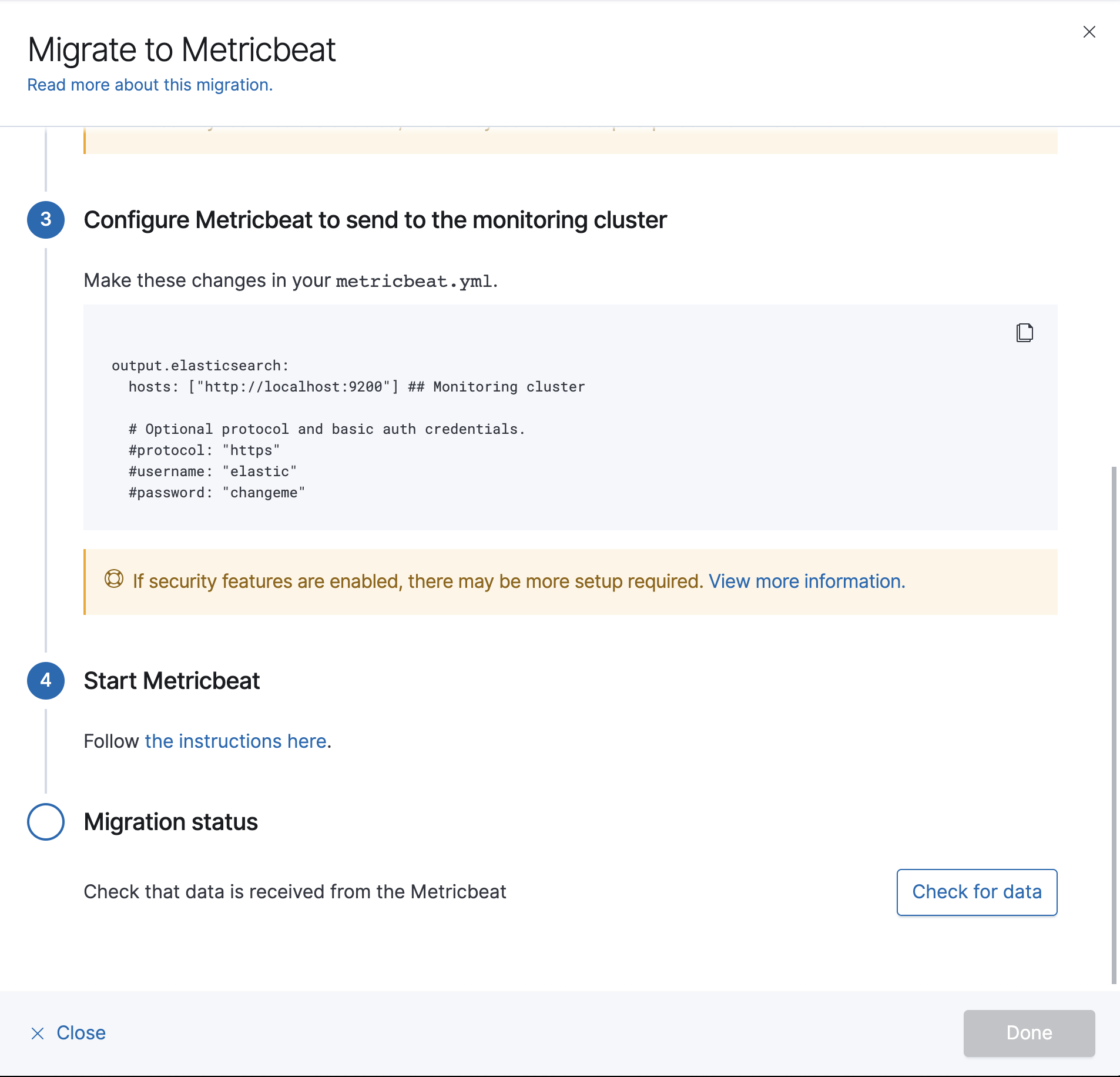The width and height of the screenshot is (1120, 1077).
Task: Click the '#password: "changeme"' code line
Action: click(217, 493)
